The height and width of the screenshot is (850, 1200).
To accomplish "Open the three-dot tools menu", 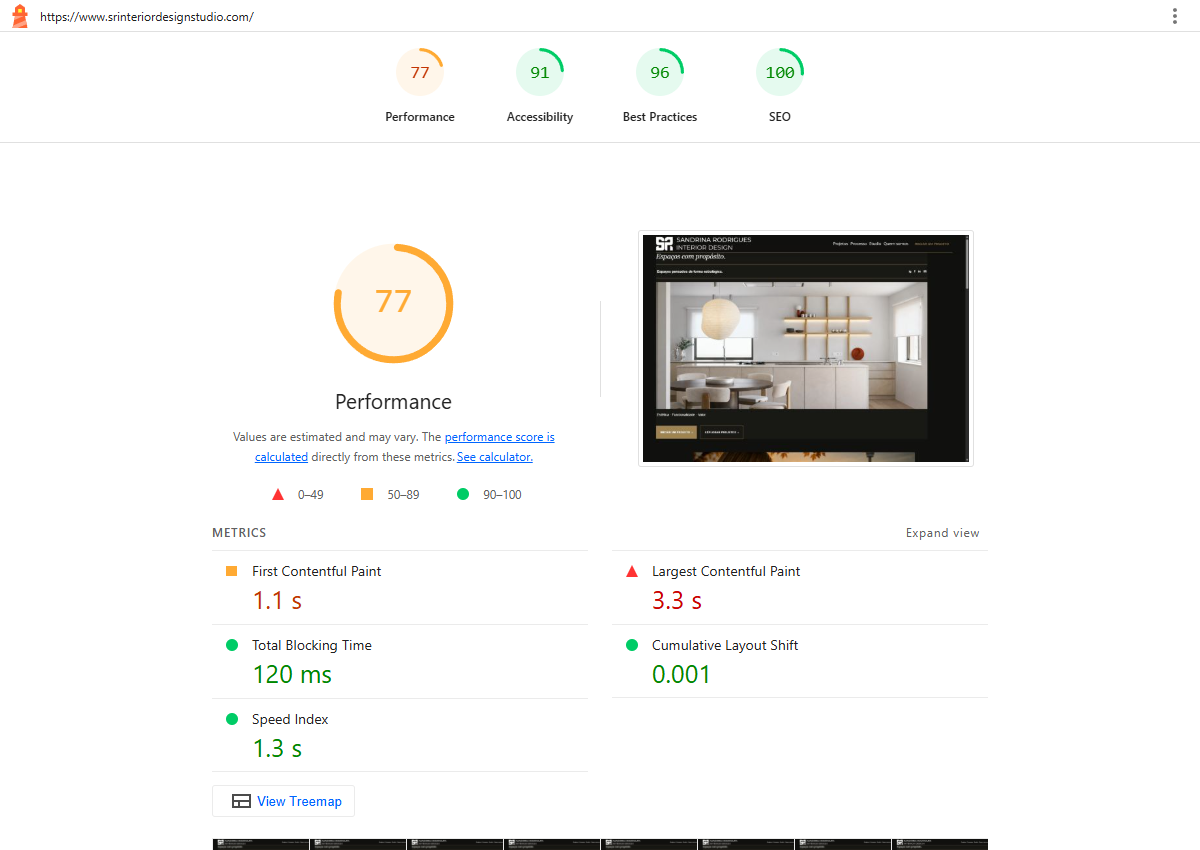I will coord(1175,16).
